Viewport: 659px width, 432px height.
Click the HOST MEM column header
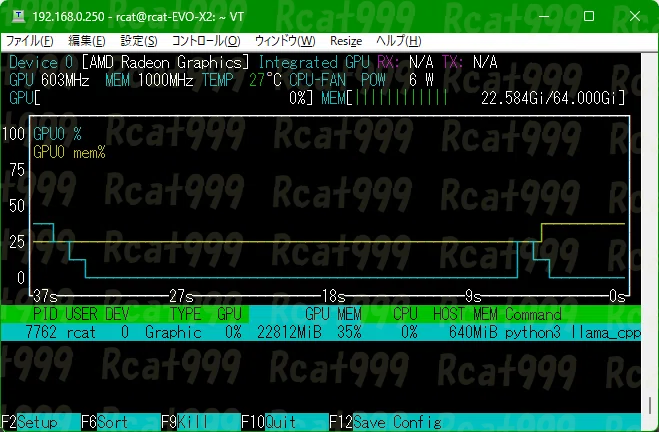(465, 314)
